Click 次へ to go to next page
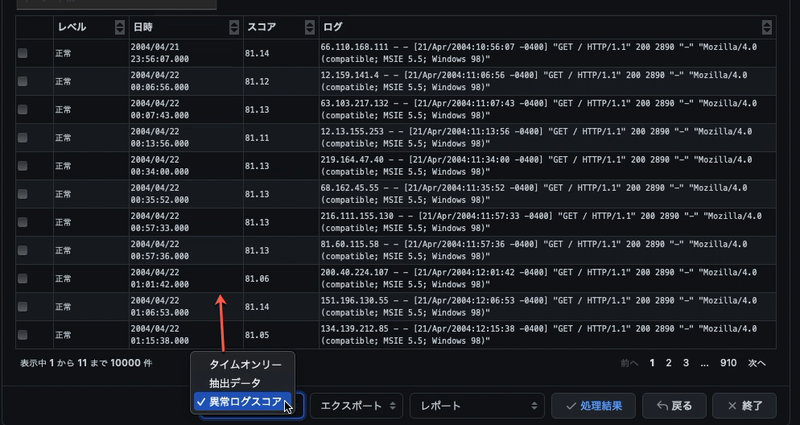Viewport: 800px width, 425px height. [x=757, y=364]
